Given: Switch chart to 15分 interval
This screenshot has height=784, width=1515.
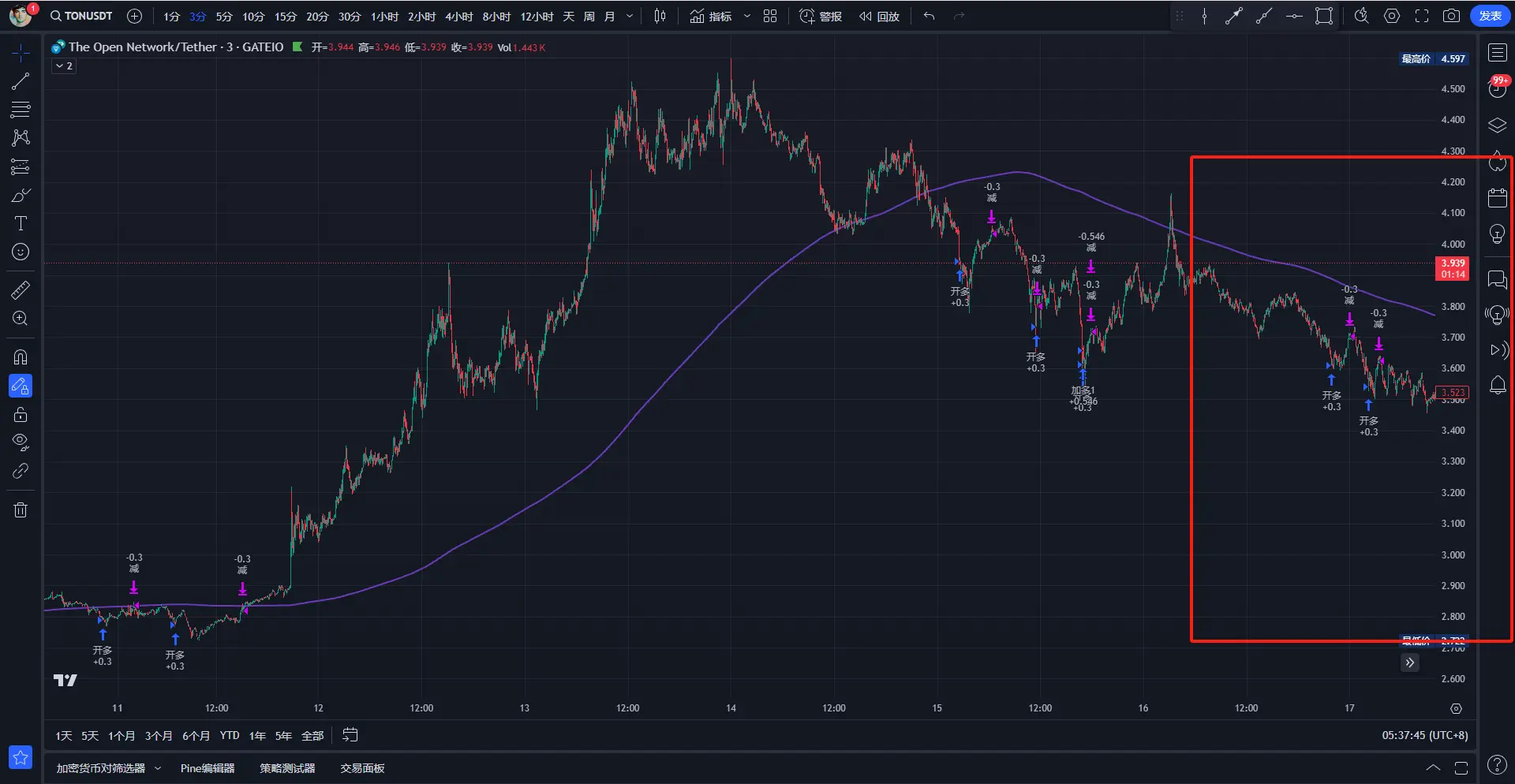Looking at the screenshot, I should point(286,17).
